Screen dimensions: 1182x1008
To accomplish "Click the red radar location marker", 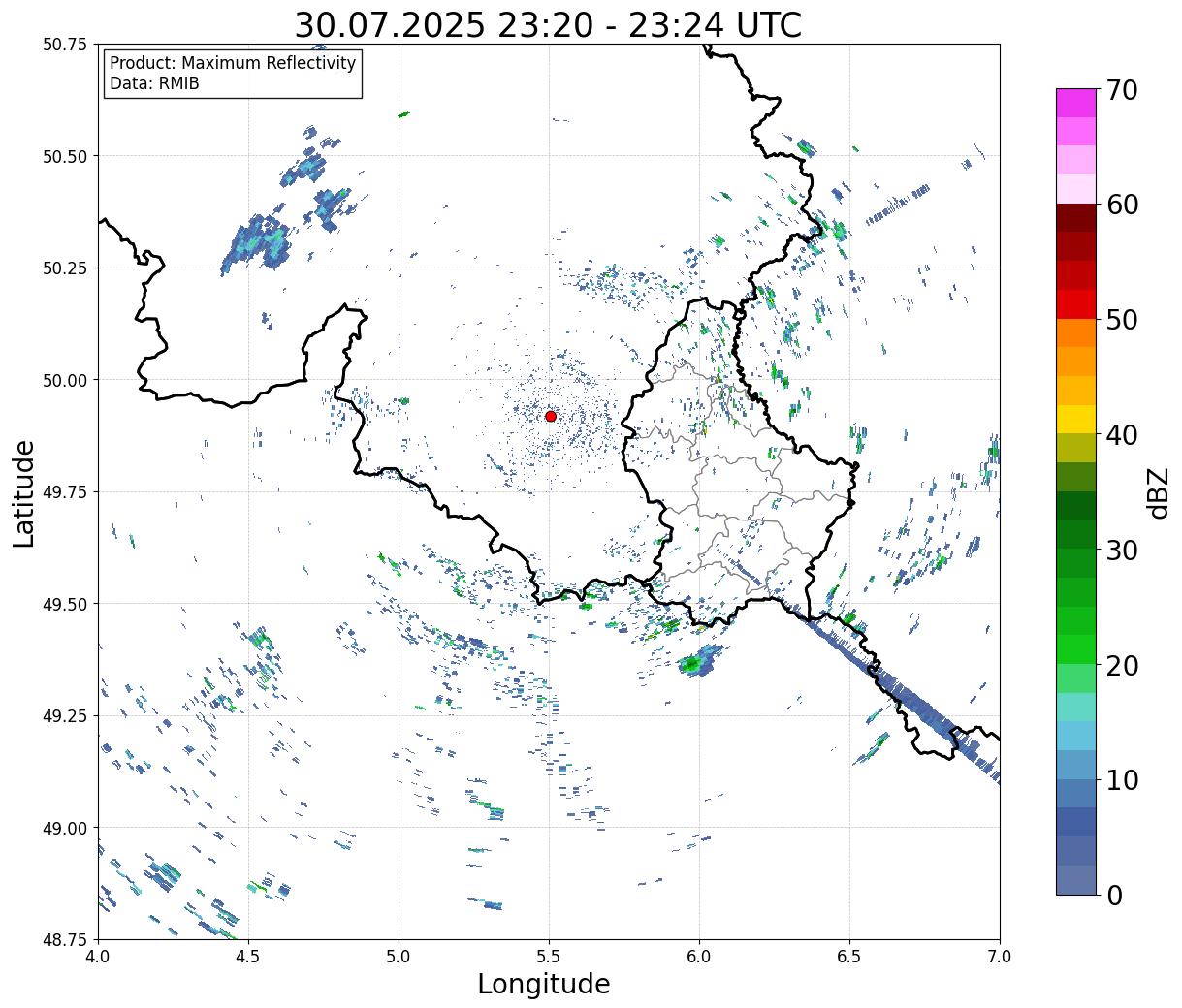I will 551,416.
